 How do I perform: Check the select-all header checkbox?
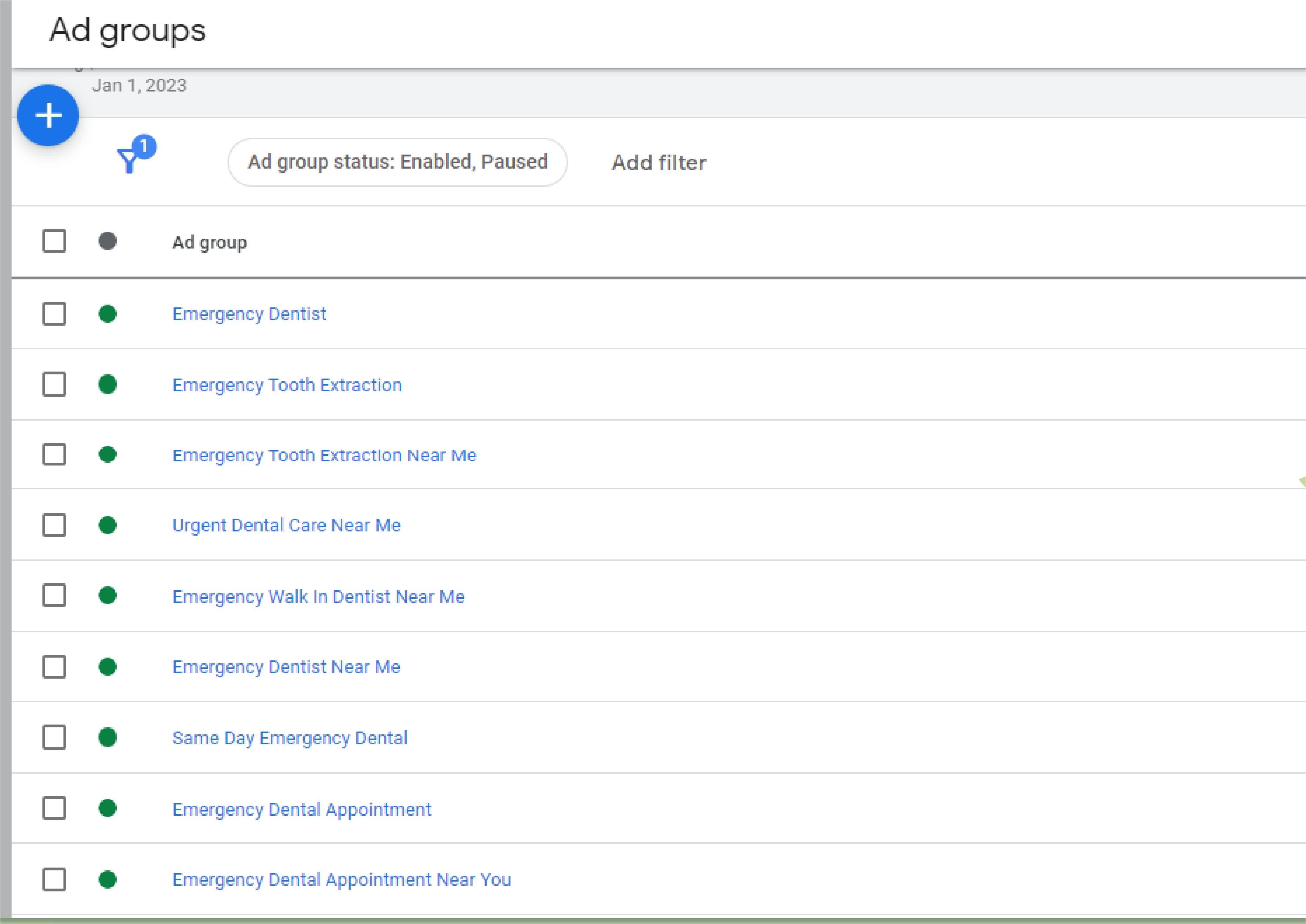coord(54,241)
